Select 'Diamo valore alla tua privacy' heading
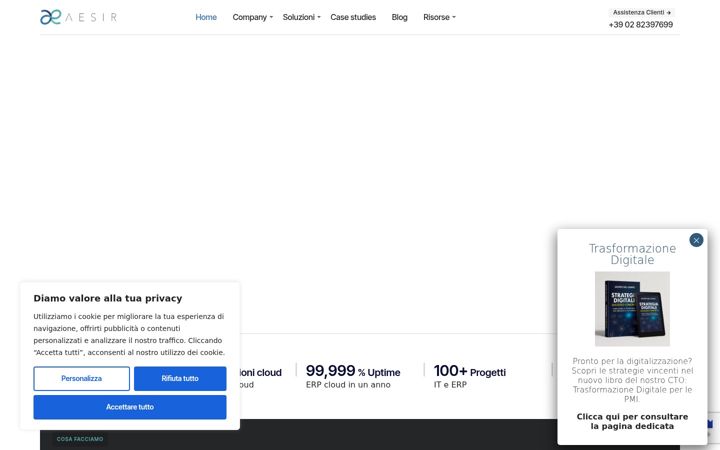Screen dimensions: 720x450 (108, 298)
